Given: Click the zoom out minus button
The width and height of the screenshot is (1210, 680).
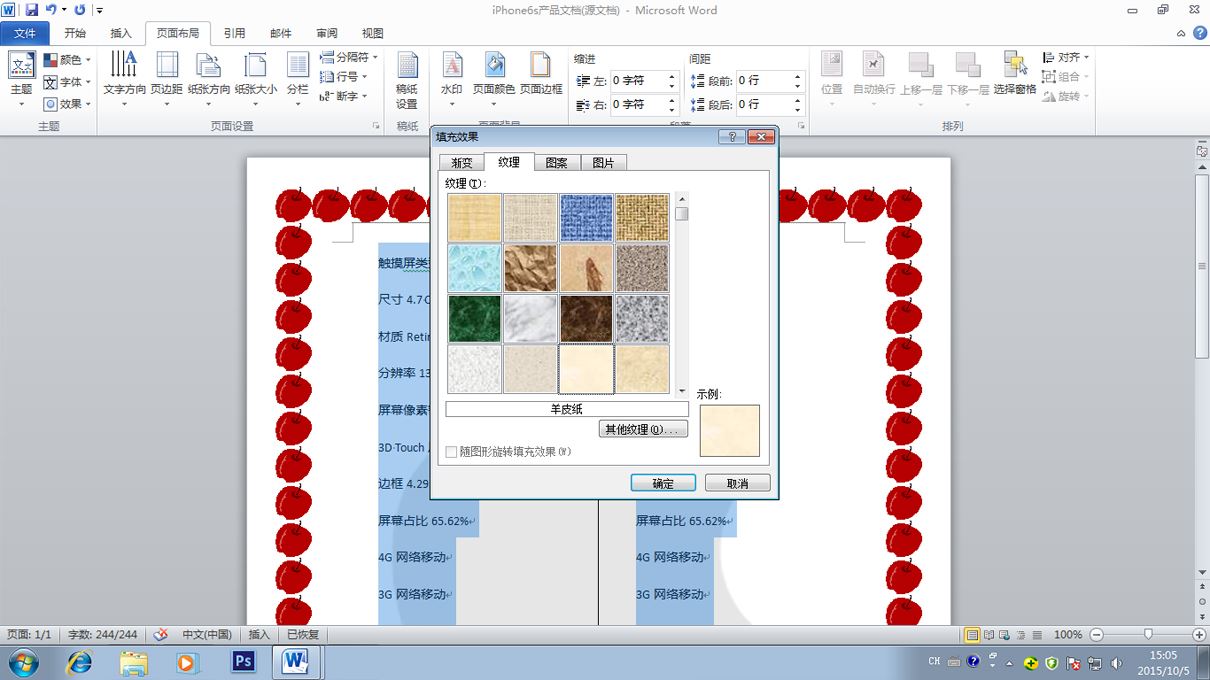Looking at the screenshot, I should pyautogui.click(x=1096, y=634).
